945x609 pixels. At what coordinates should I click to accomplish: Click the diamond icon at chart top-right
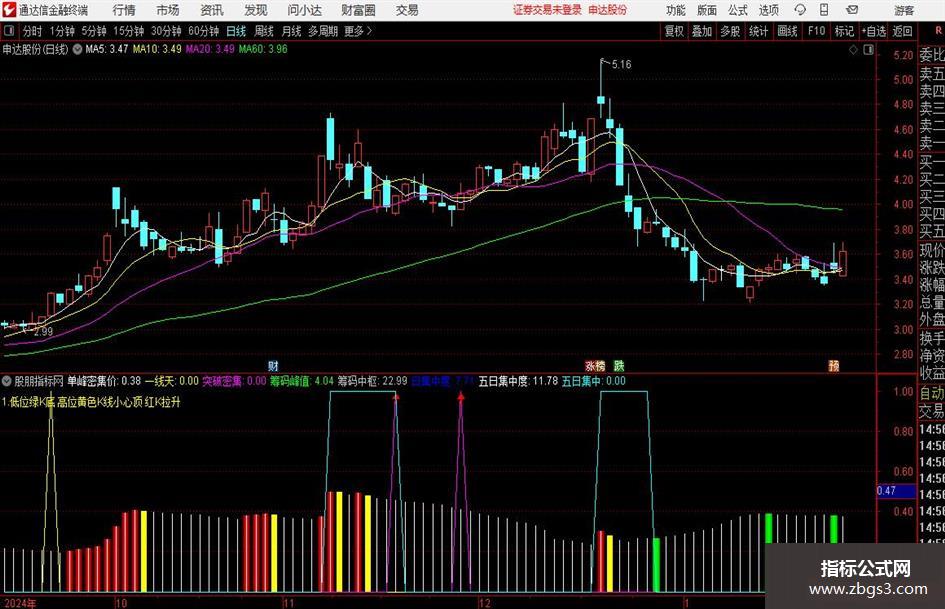coord(853,50)
